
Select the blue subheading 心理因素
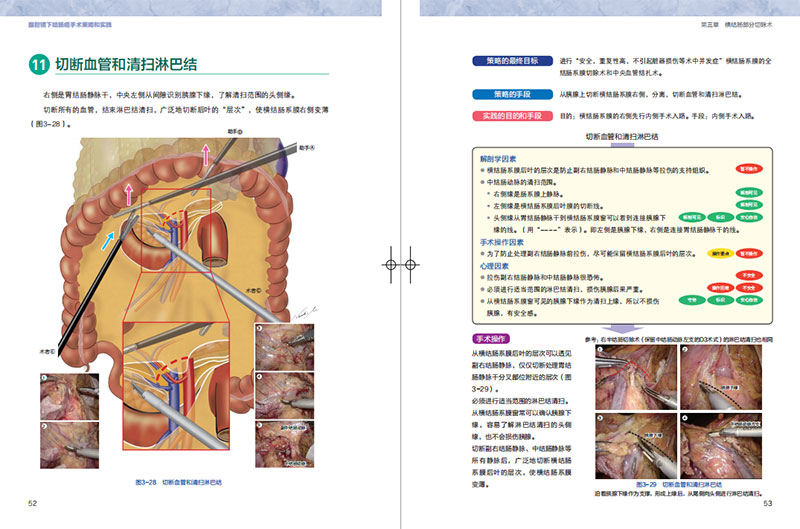(494, 266)
